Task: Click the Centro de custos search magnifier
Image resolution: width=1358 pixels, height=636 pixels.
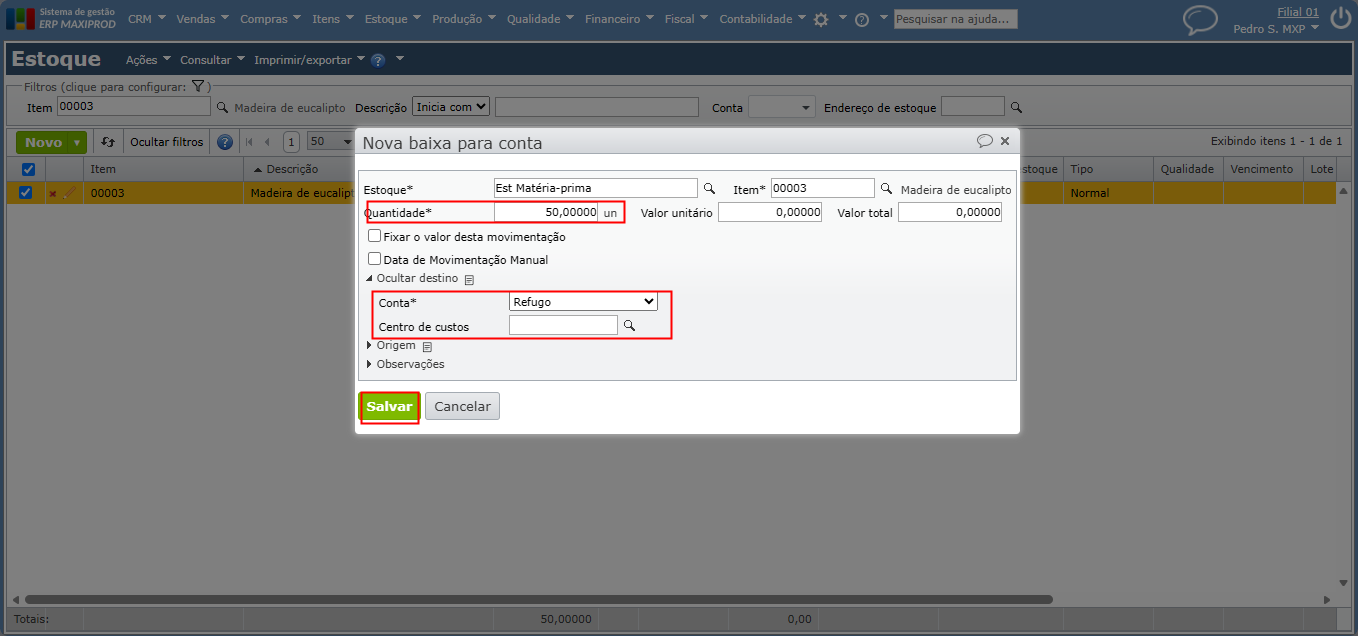Action: pyautogui.click(x=630, y=326)
